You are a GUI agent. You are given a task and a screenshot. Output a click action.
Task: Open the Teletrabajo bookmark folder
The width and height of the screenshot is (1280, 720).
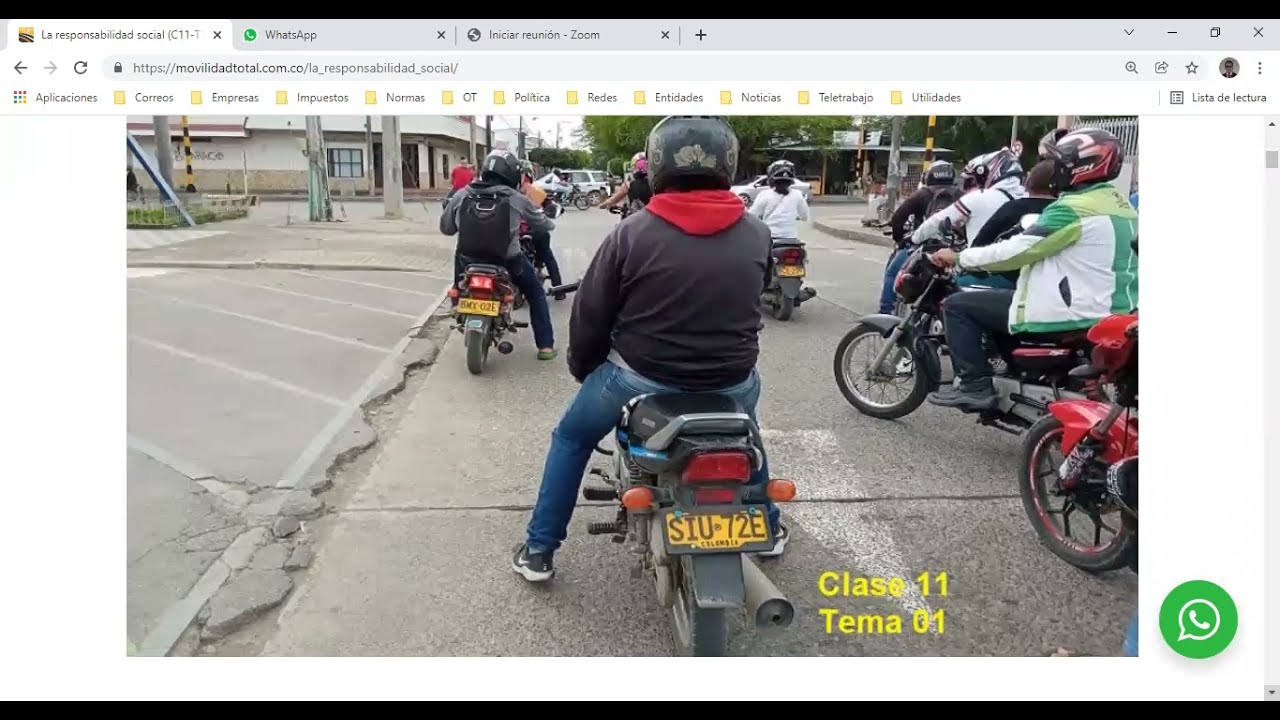pos(836,98)
